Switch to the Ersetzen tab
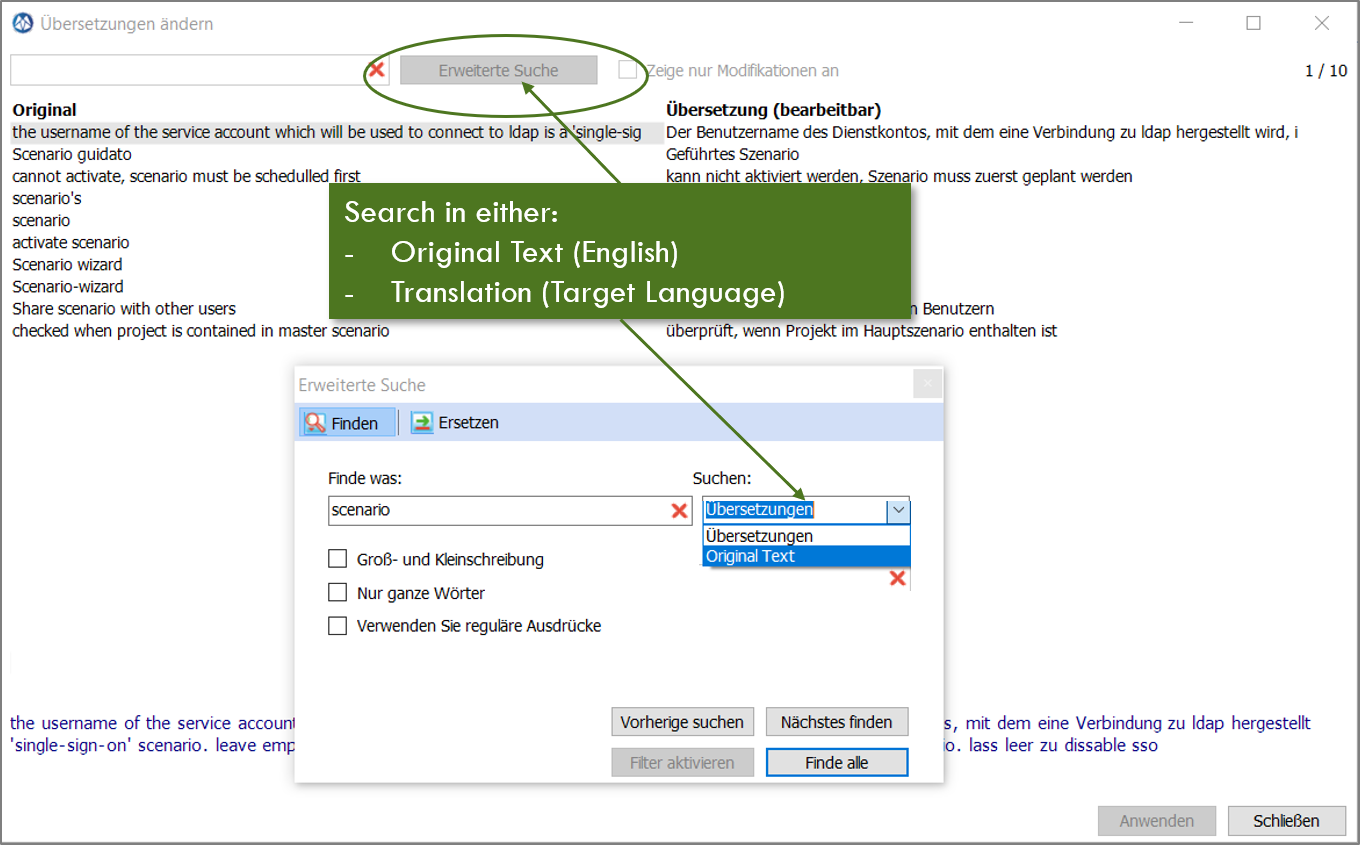This screenshot has width=1360, height=845. pos(455,423)
